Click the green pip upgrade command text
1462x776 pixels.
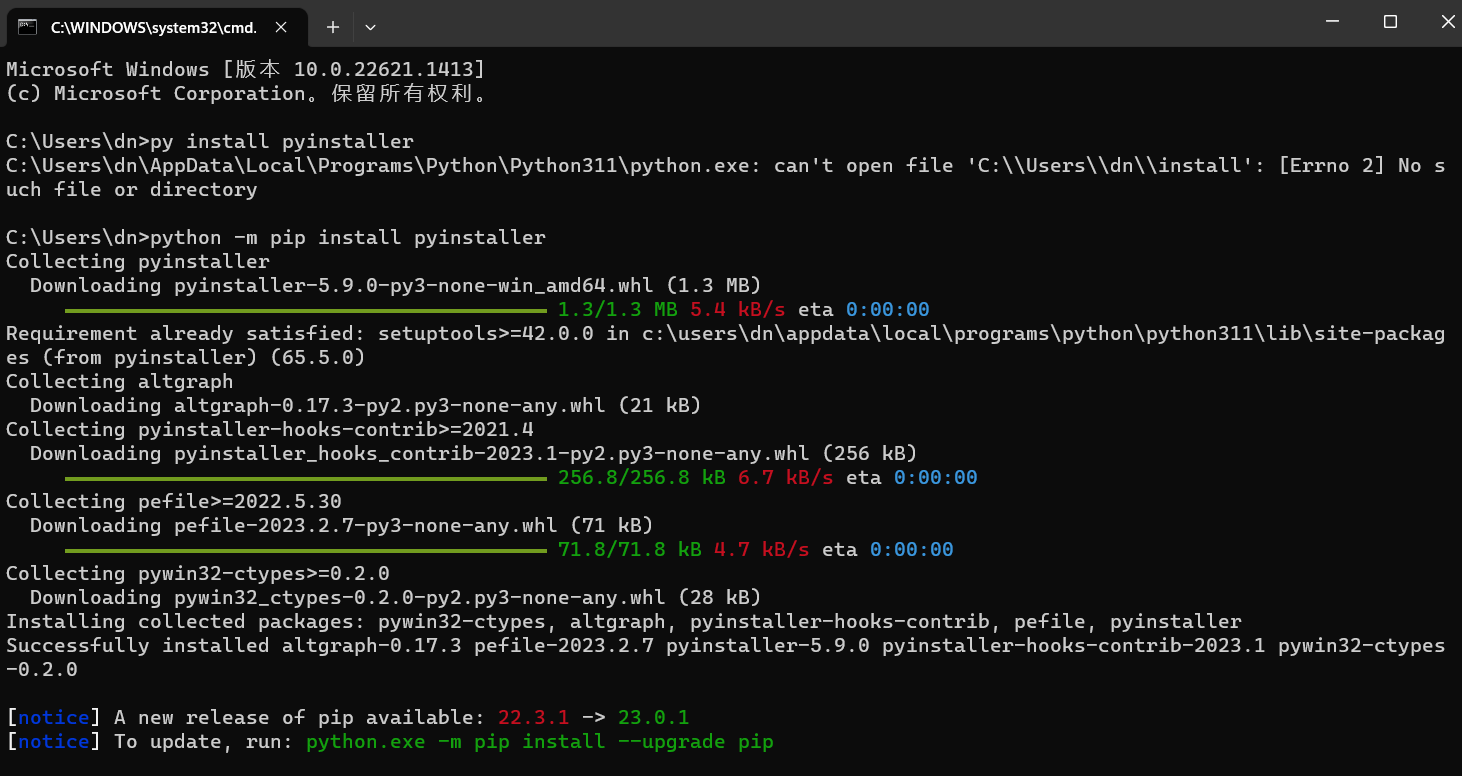pos(540,742)
